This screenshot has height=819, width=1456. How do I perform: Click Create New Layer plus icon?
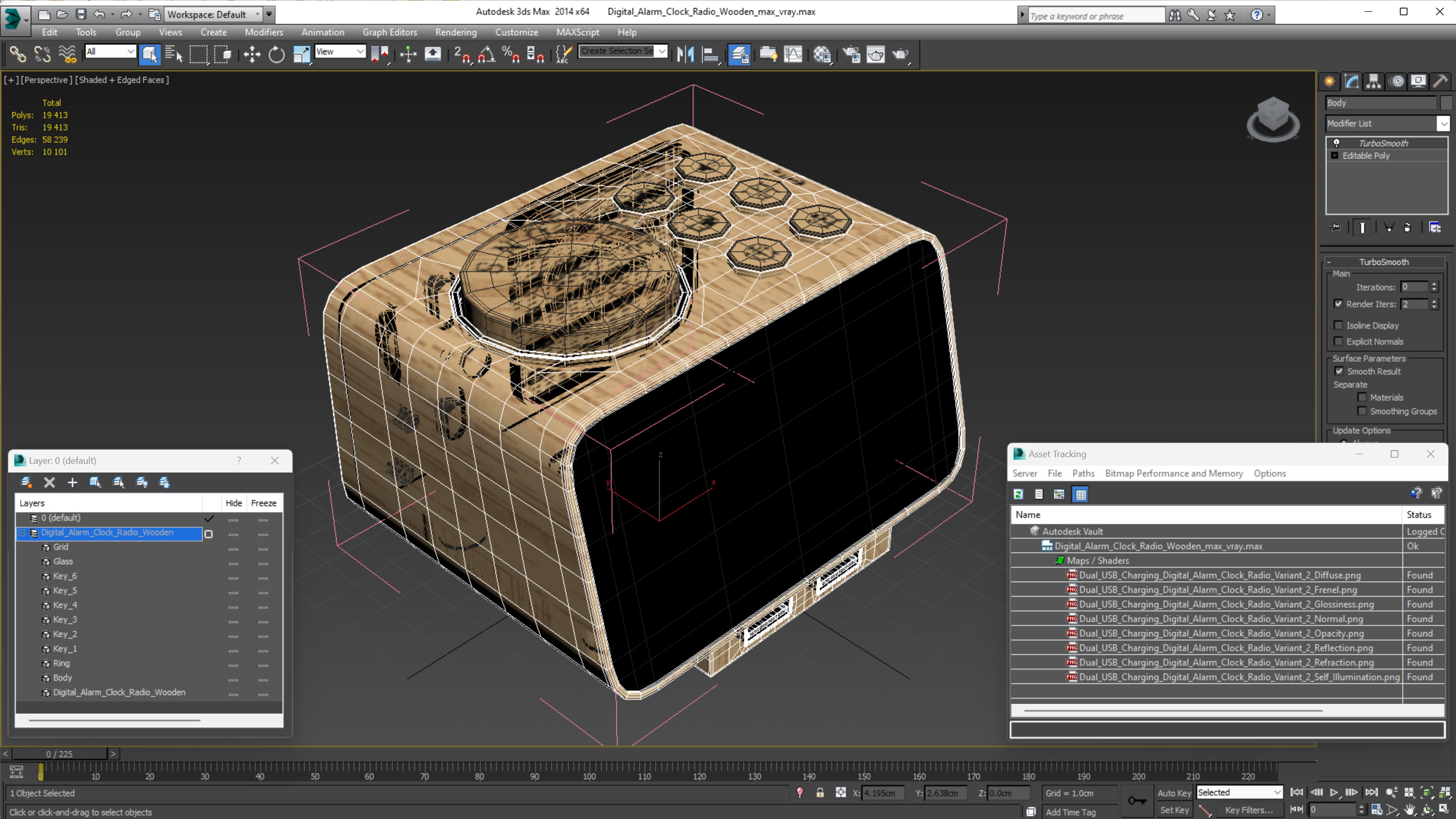pos(72,483)
